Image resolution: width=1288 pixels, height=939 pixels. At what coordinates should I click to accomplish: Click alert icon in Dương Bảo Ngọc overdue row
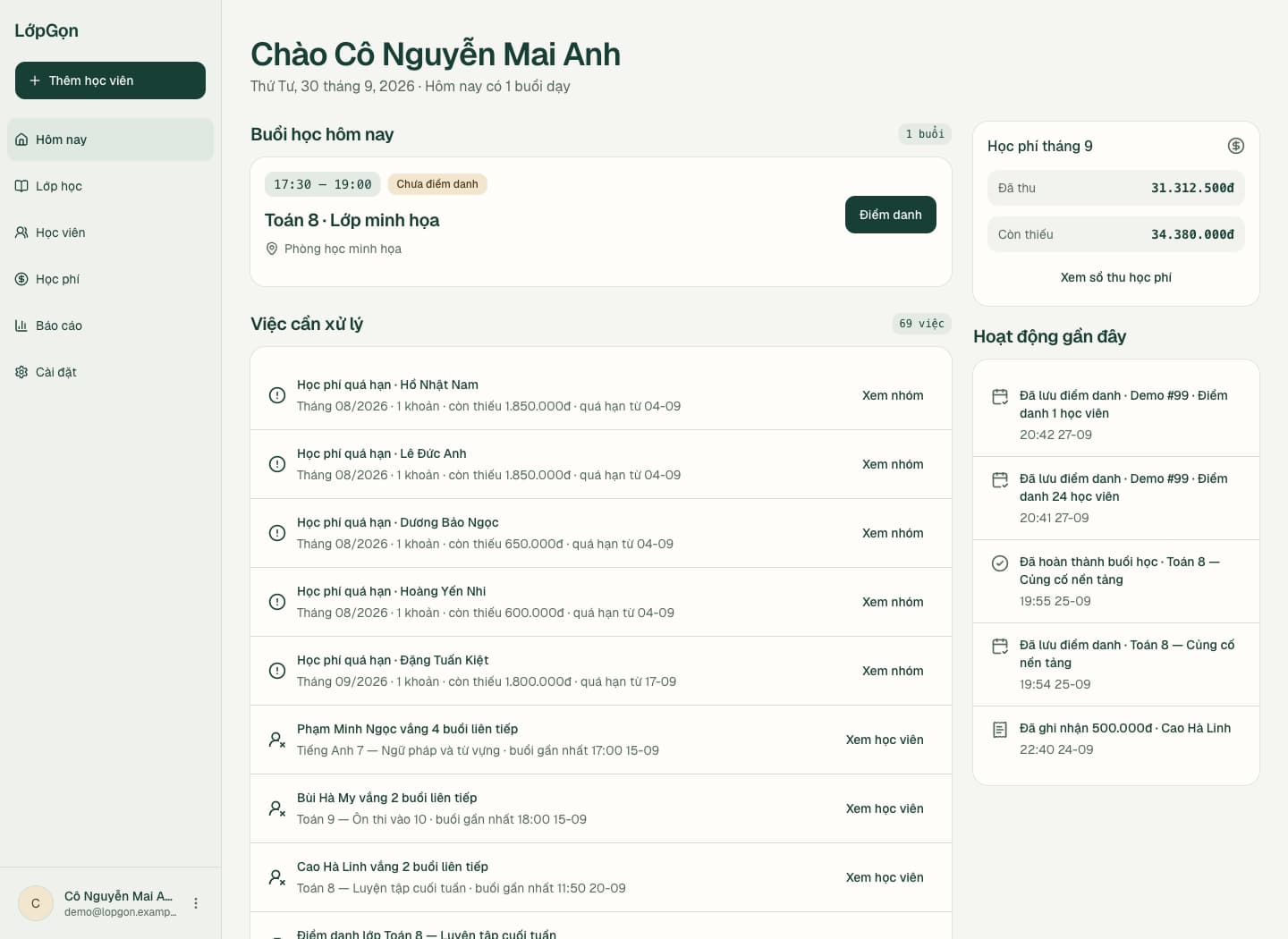pyautogui.click(x=277, y=533)
